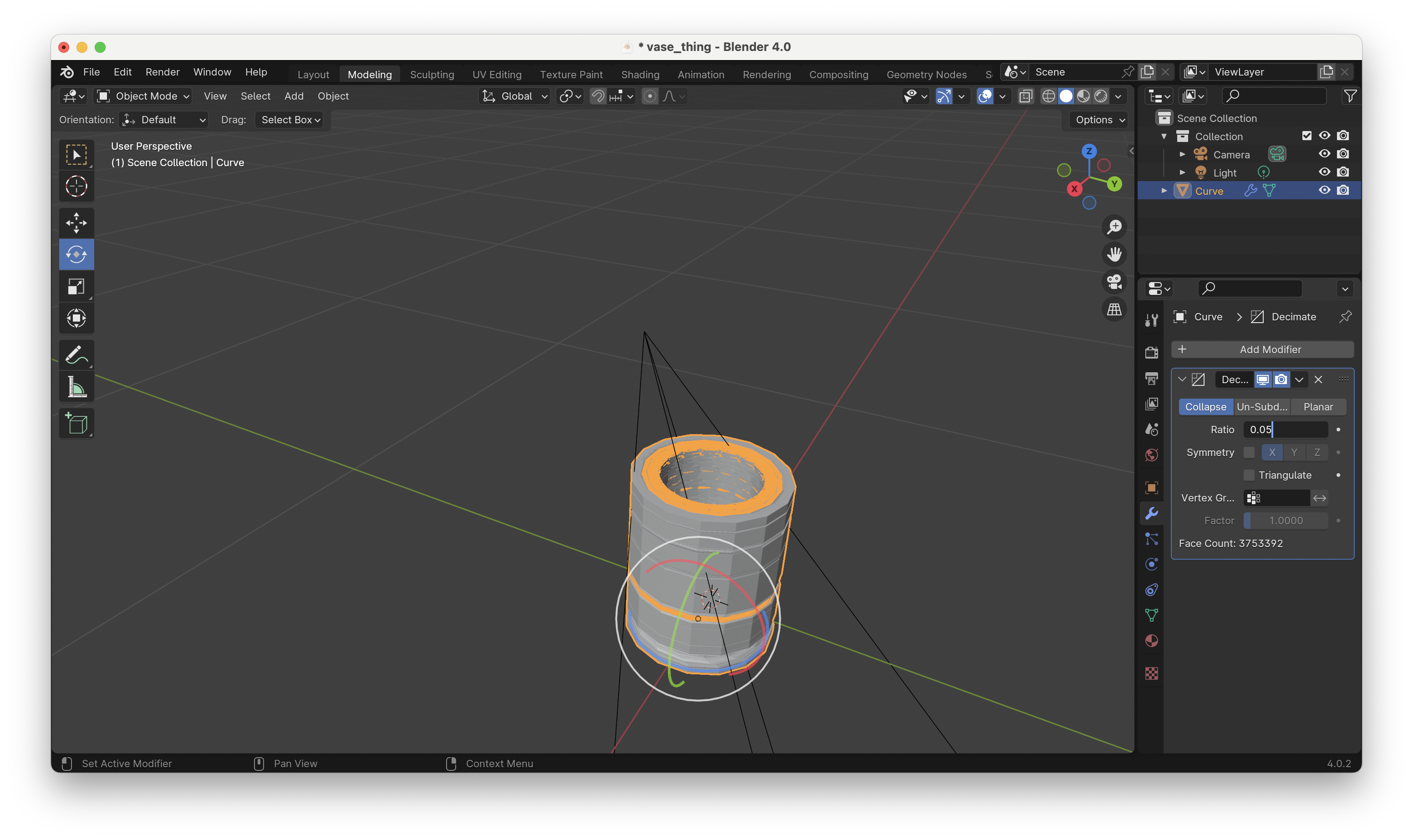Image resolution: width=1413 pixels, height=840 pixels.
Task: Click the Factor slider field
Action: point(1285,520)
